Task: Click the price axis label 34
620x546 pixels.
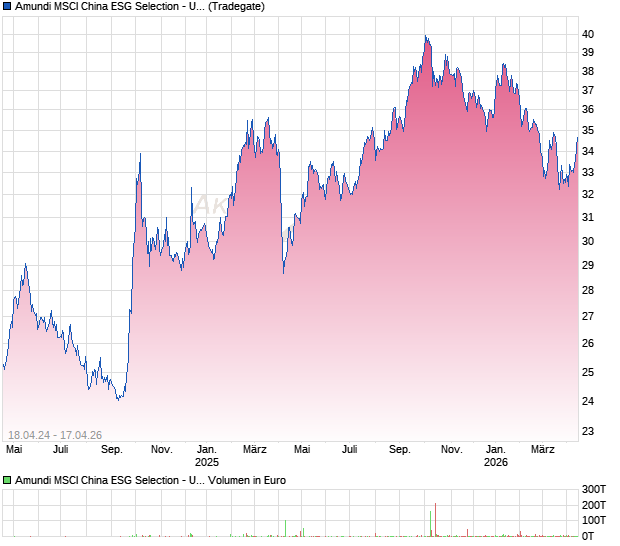Action: (588, 151)
